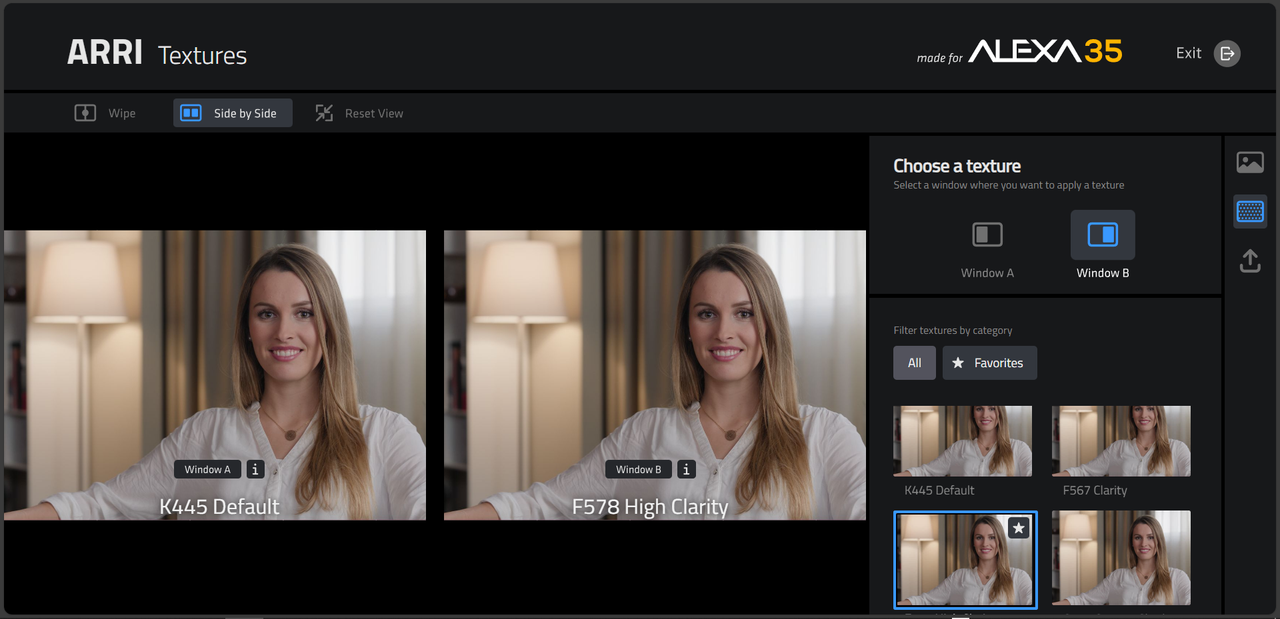
Task: Click the 'K445 Default' caption over the preview
Action: click(220, 507)
